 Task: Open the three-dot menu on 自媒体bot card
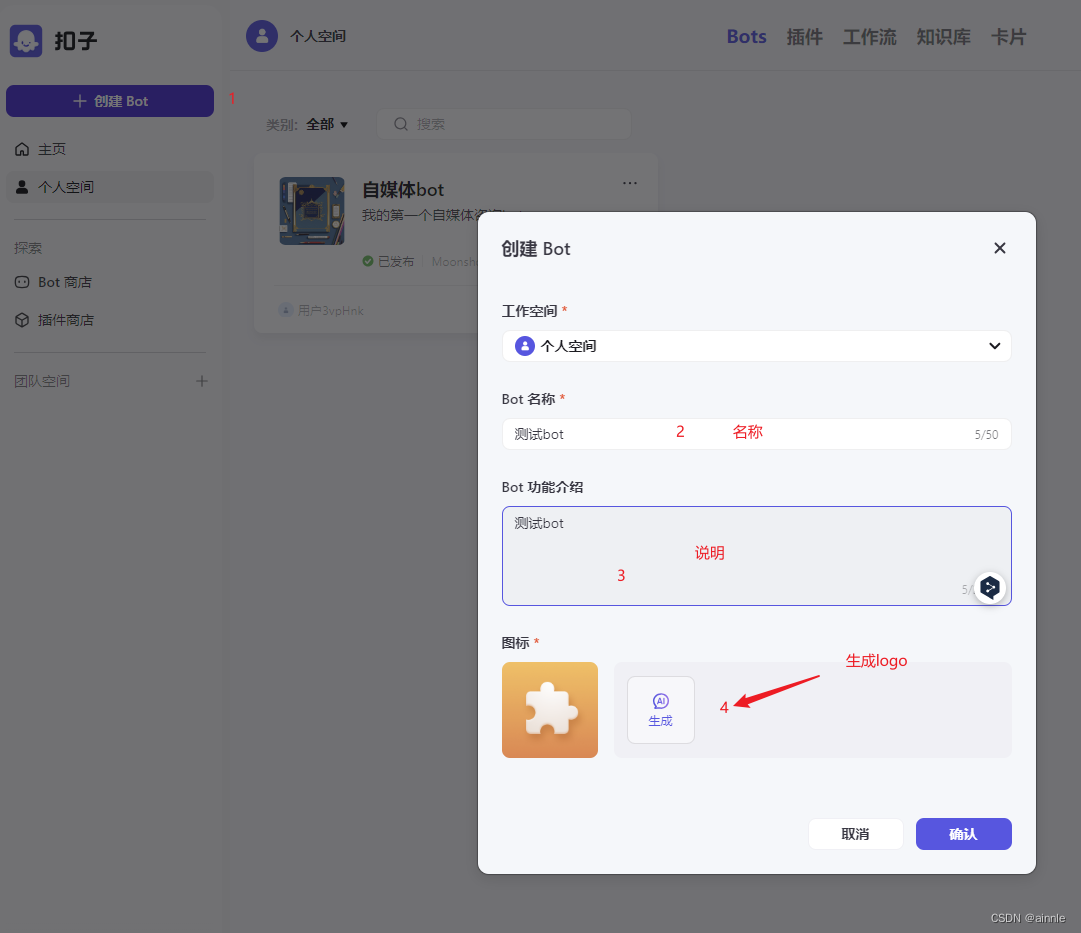pos(629,183)
